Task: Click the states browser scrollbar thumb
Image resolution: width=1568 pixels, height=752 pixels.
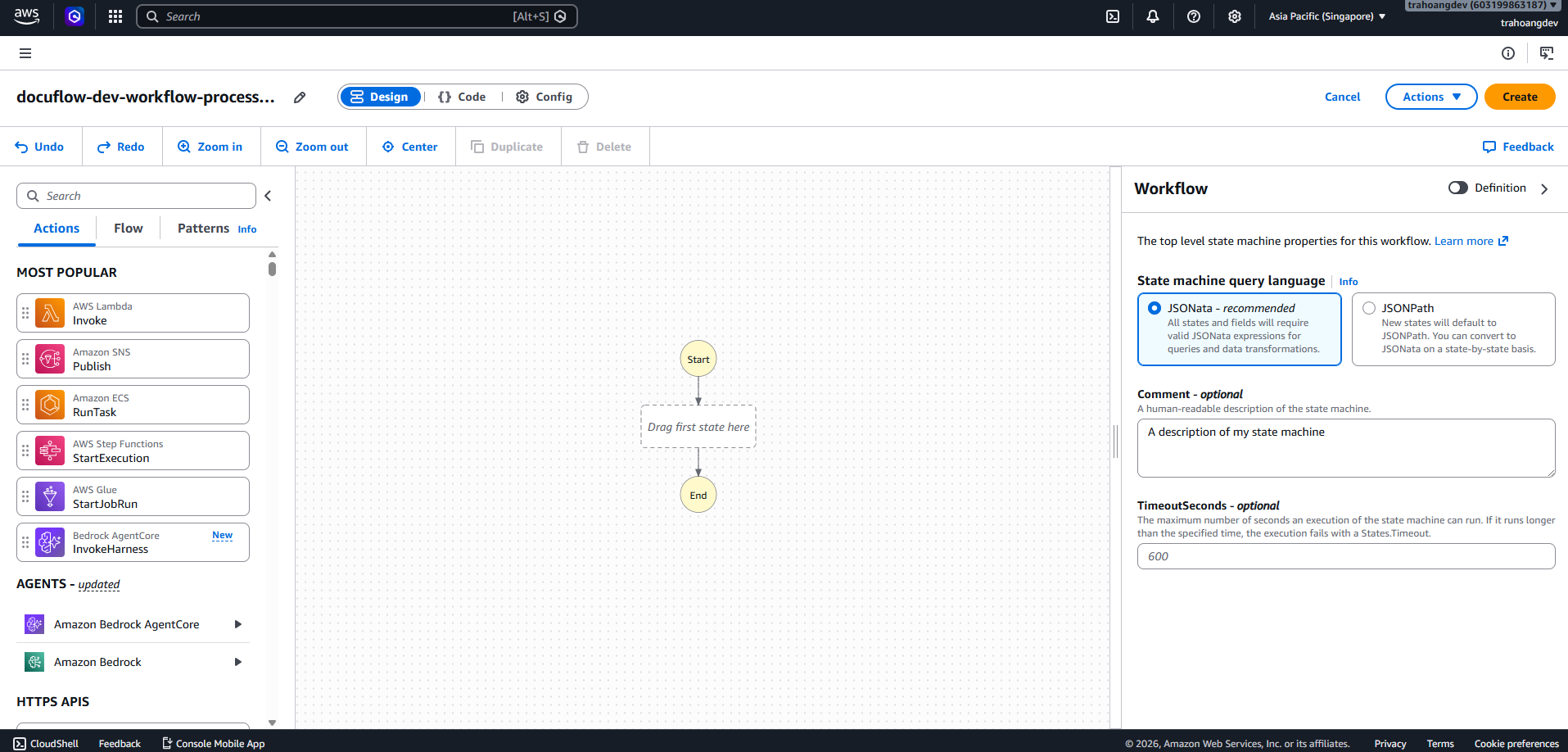Action: pyautogui.click(x=272, y=269)
